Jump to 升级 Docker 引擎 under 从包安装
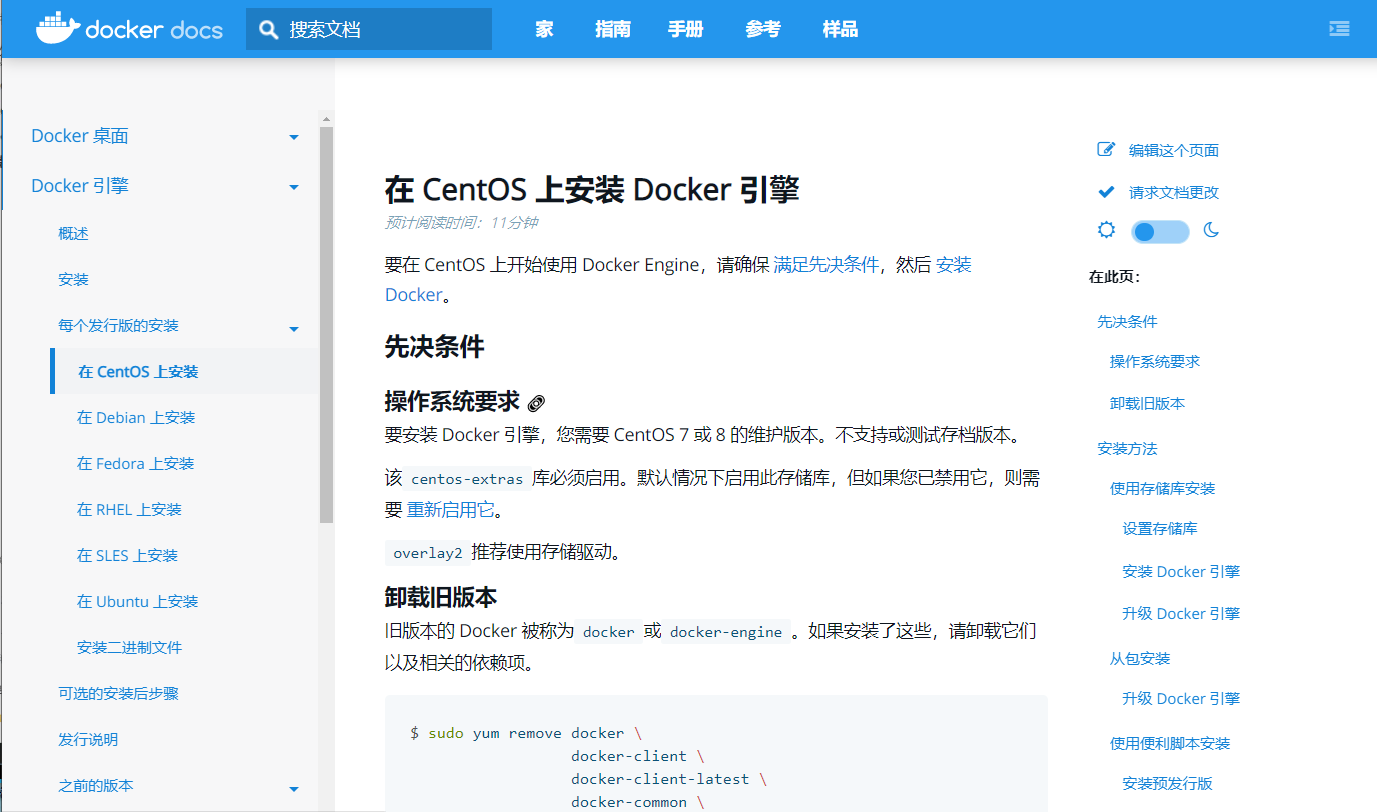Viewport: 1377px width, 812px height. [x=1181, y=698]
